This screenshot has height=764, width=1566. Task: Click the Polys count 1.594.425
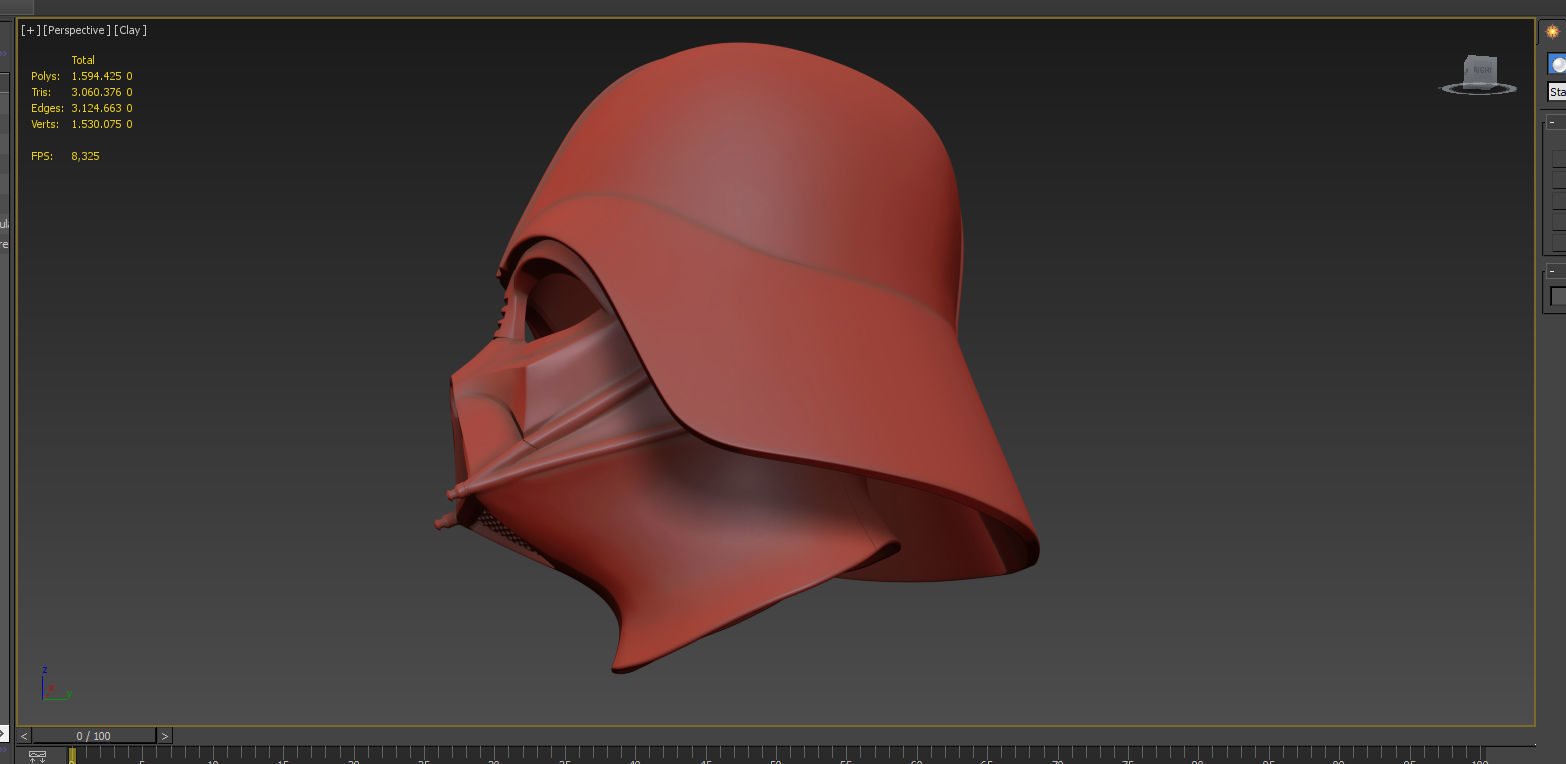pyautogui.click(x=98, y=76)
